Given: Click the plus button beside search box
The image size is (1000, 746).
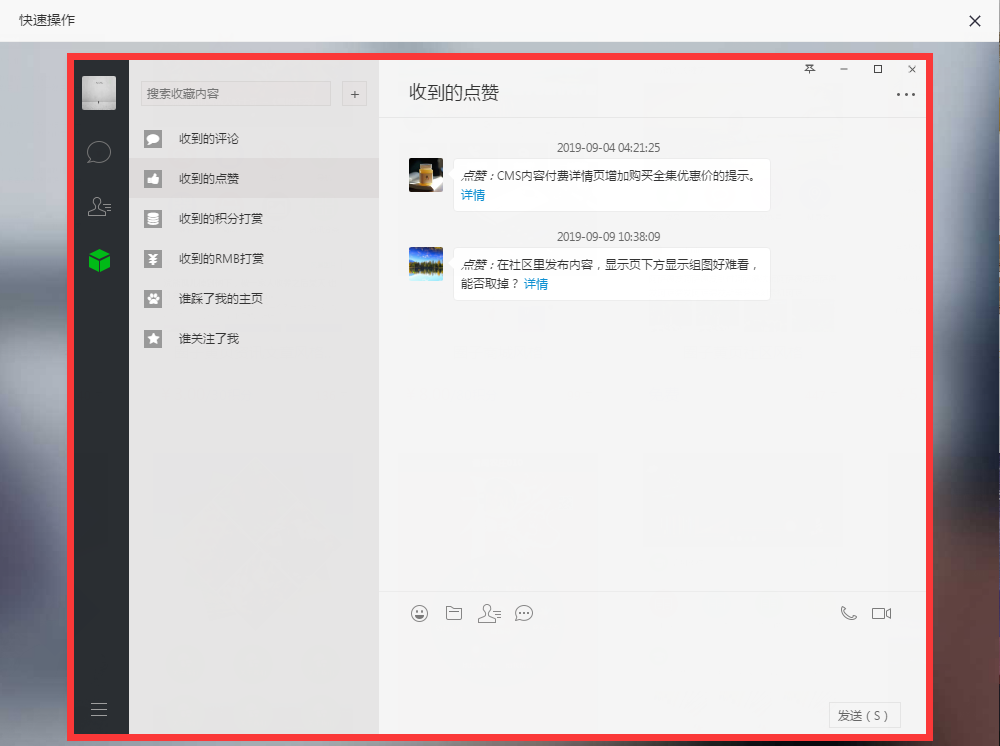Looking at the screenshot, I should click(x=355, y=94).
